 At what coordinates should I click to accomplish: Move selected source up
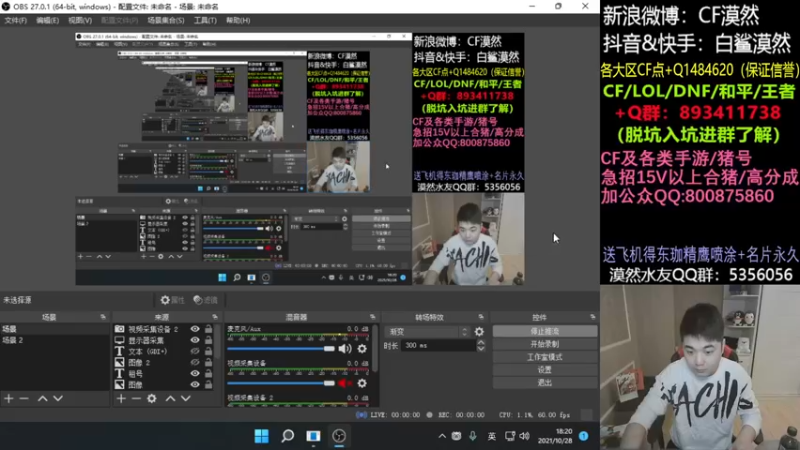coord(170,398)
